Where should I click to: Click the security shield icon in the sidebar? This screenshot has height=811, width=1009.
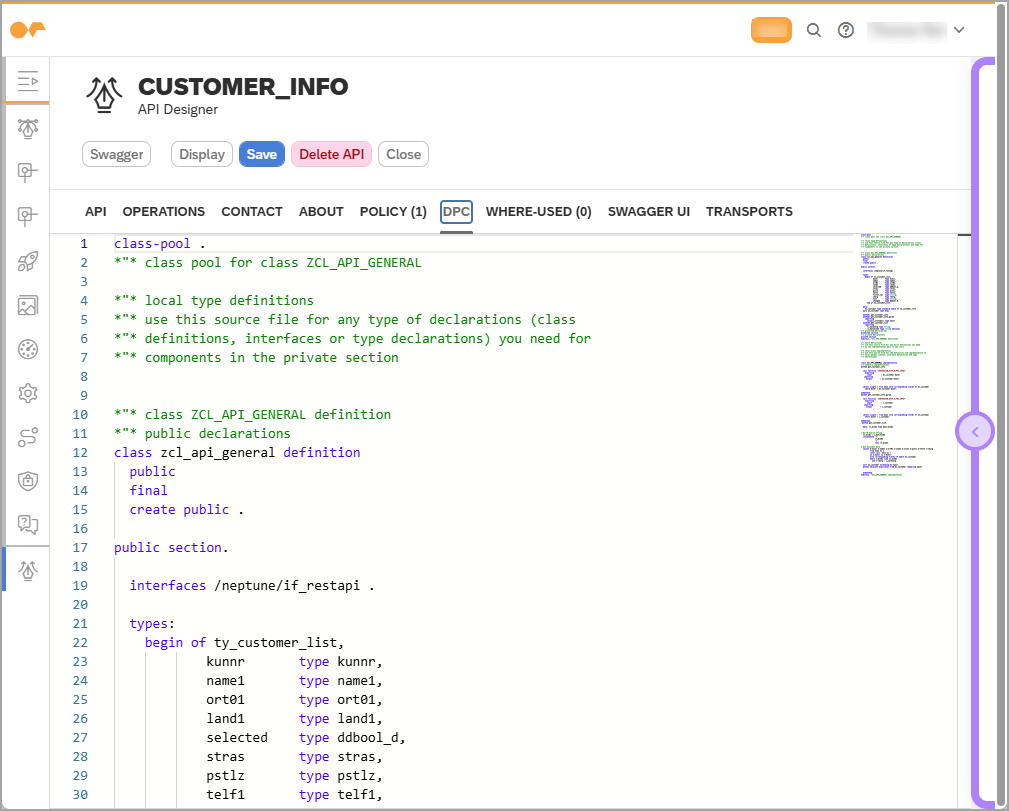point(27,481)
